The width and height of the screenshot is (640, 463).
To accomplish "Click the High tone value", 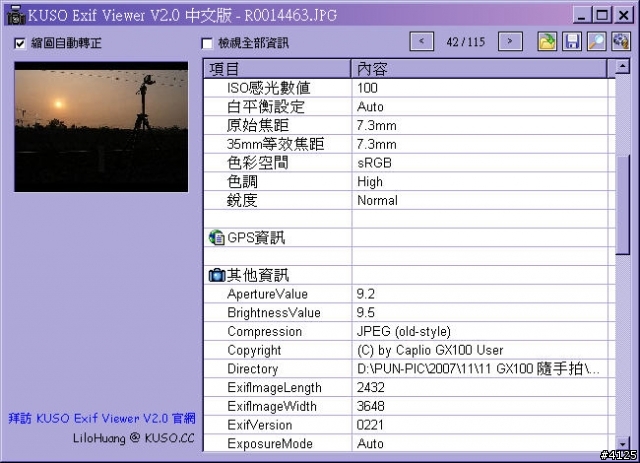I will [370, 182].
